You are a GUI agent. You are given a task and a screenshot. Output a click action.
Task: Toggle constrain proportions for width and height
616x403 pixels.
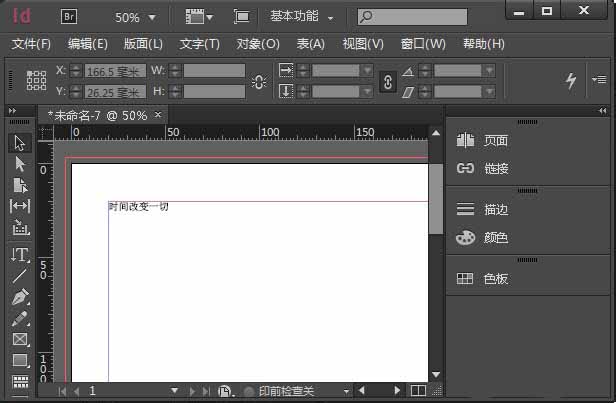point(259,82)
